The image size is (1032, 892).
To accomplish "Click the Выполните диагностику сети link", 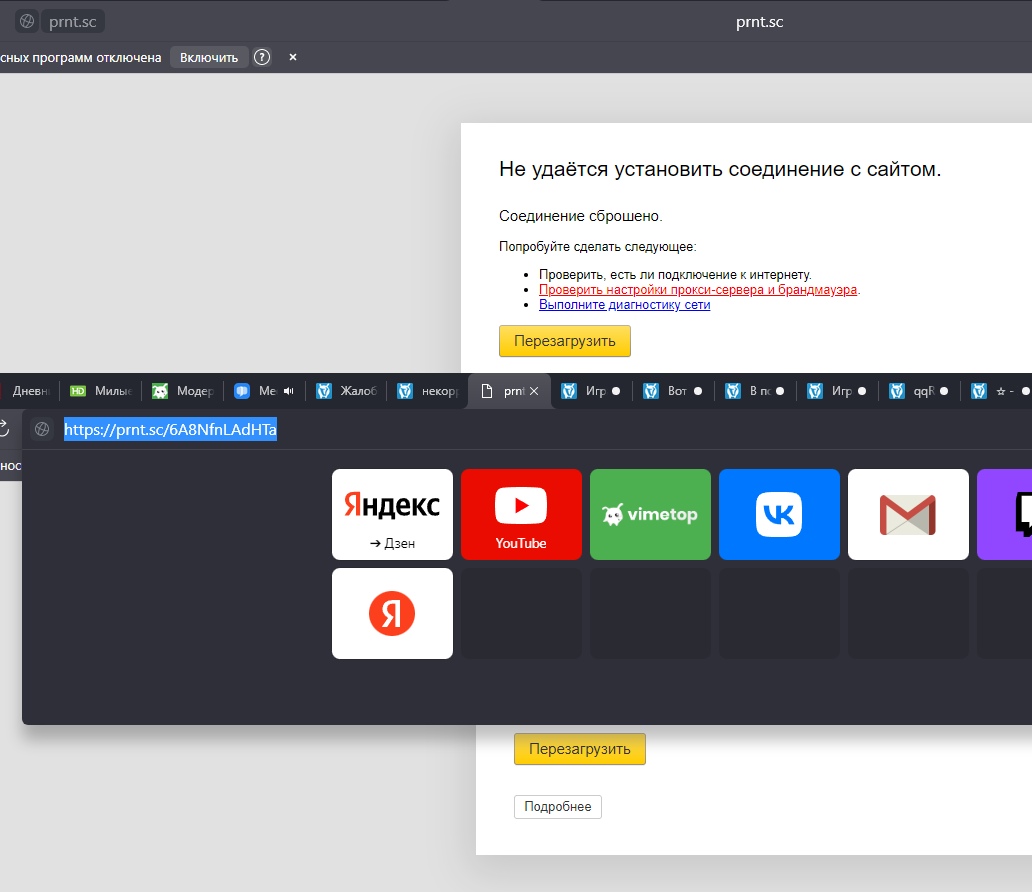I will pyautogui.click(x=624, y=305).
